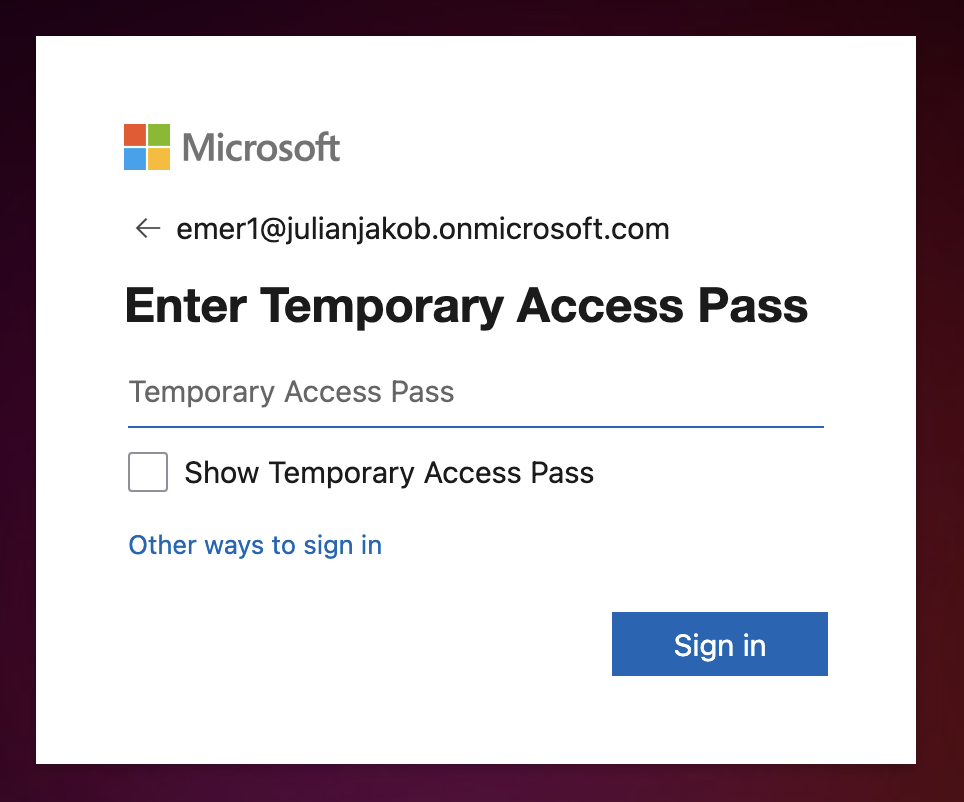Tick the Show Temporary Access Pass checkbox
The height and width of the screenshot is (802, 964).
point(148,472)
